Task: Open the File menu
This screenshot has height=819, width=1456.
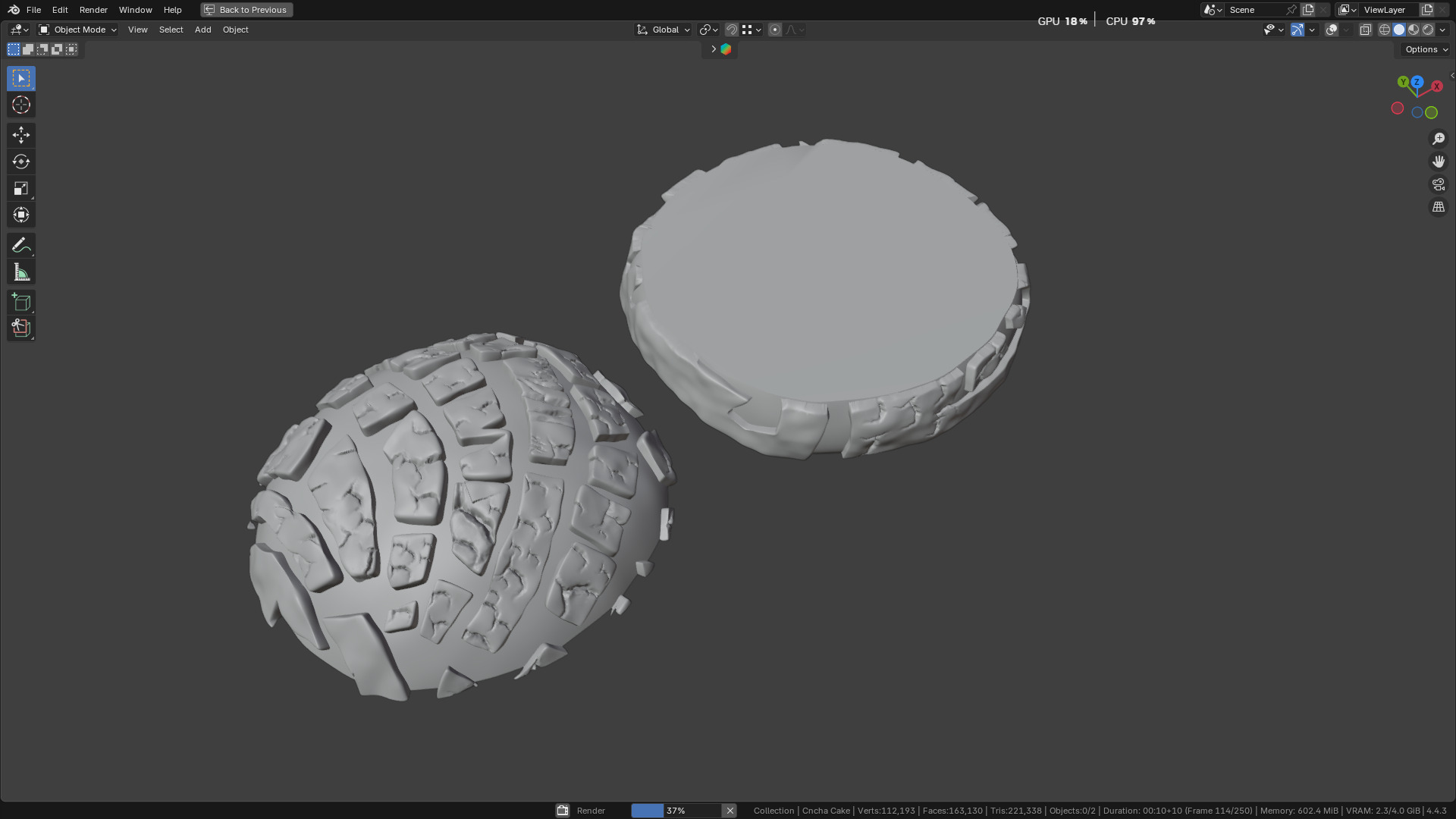Action: click(33, 10)
